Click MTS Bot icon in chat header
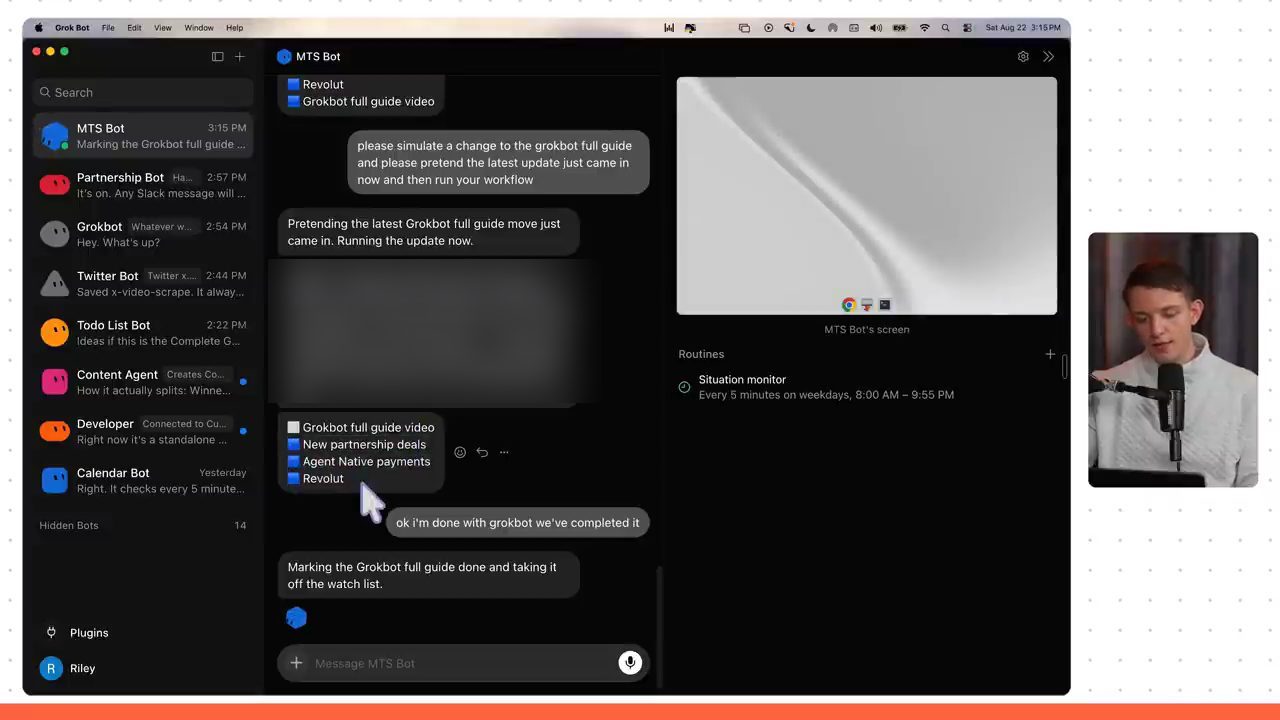The image size is (1280, 720). pyautogui.click(x=284, y=57)
